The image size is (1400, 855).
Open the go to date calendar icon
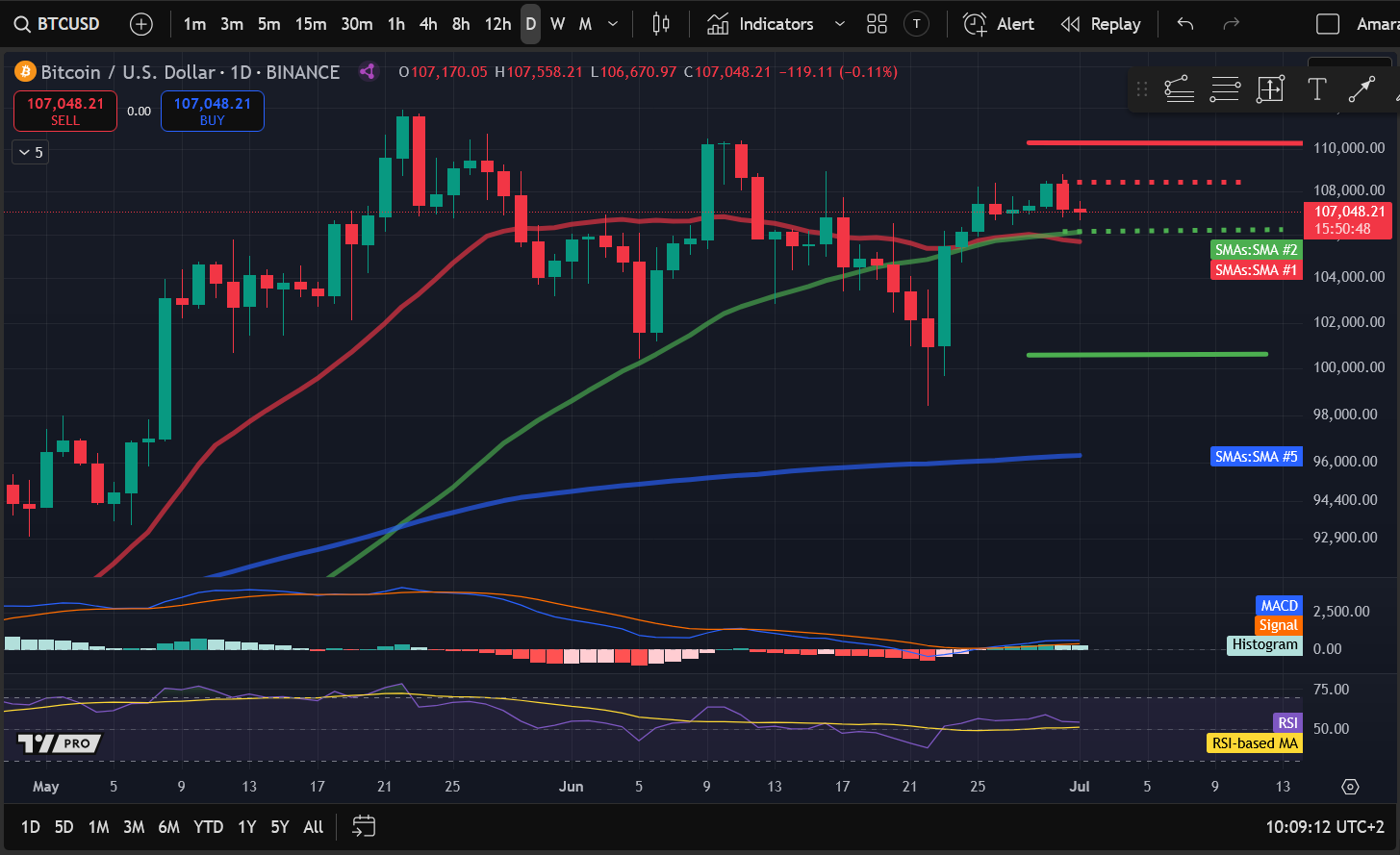(364, 825)
